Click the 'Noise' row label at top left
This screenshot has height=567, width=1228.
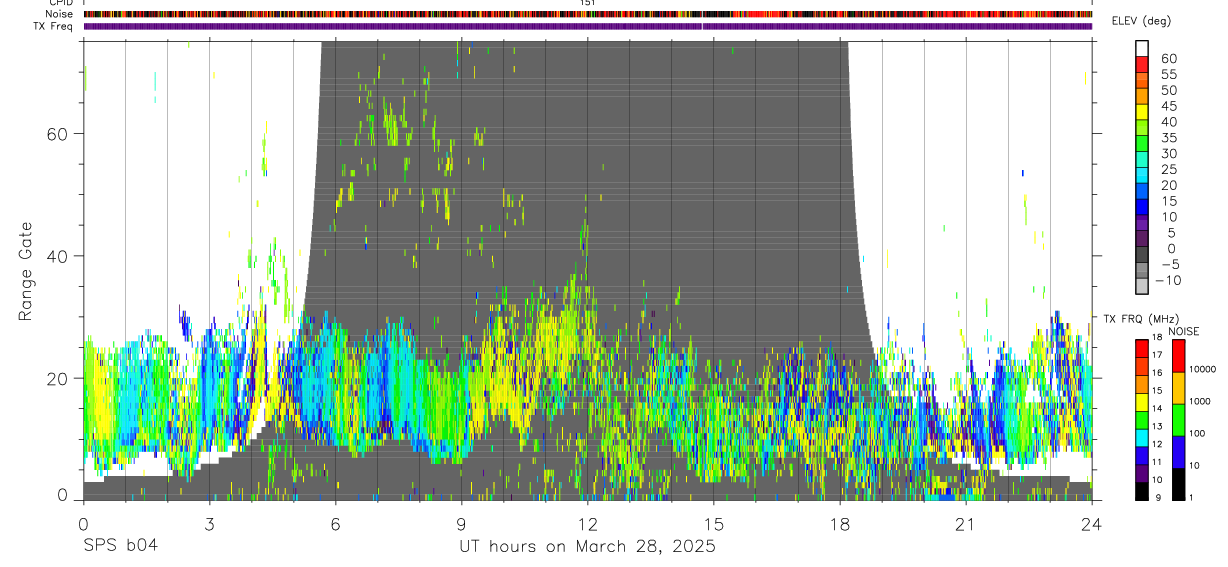tap(61, 14)
